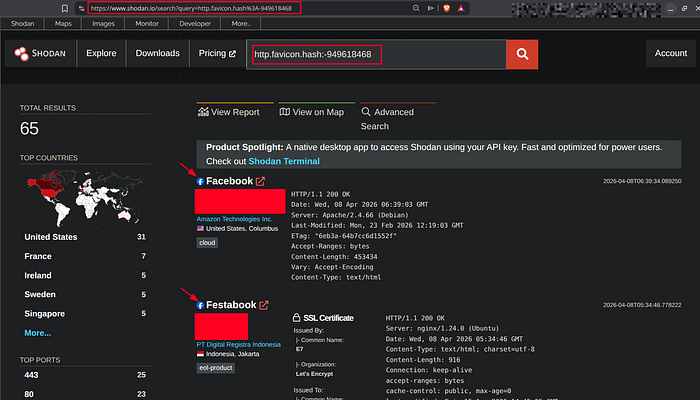Viewport: 700px width, 400px height.
Task: Click the play-style icon in address bar
Action: [x=430, y=8]
